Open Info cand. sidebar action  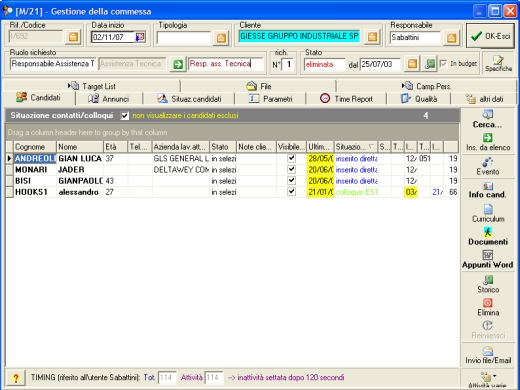(487, 190)
